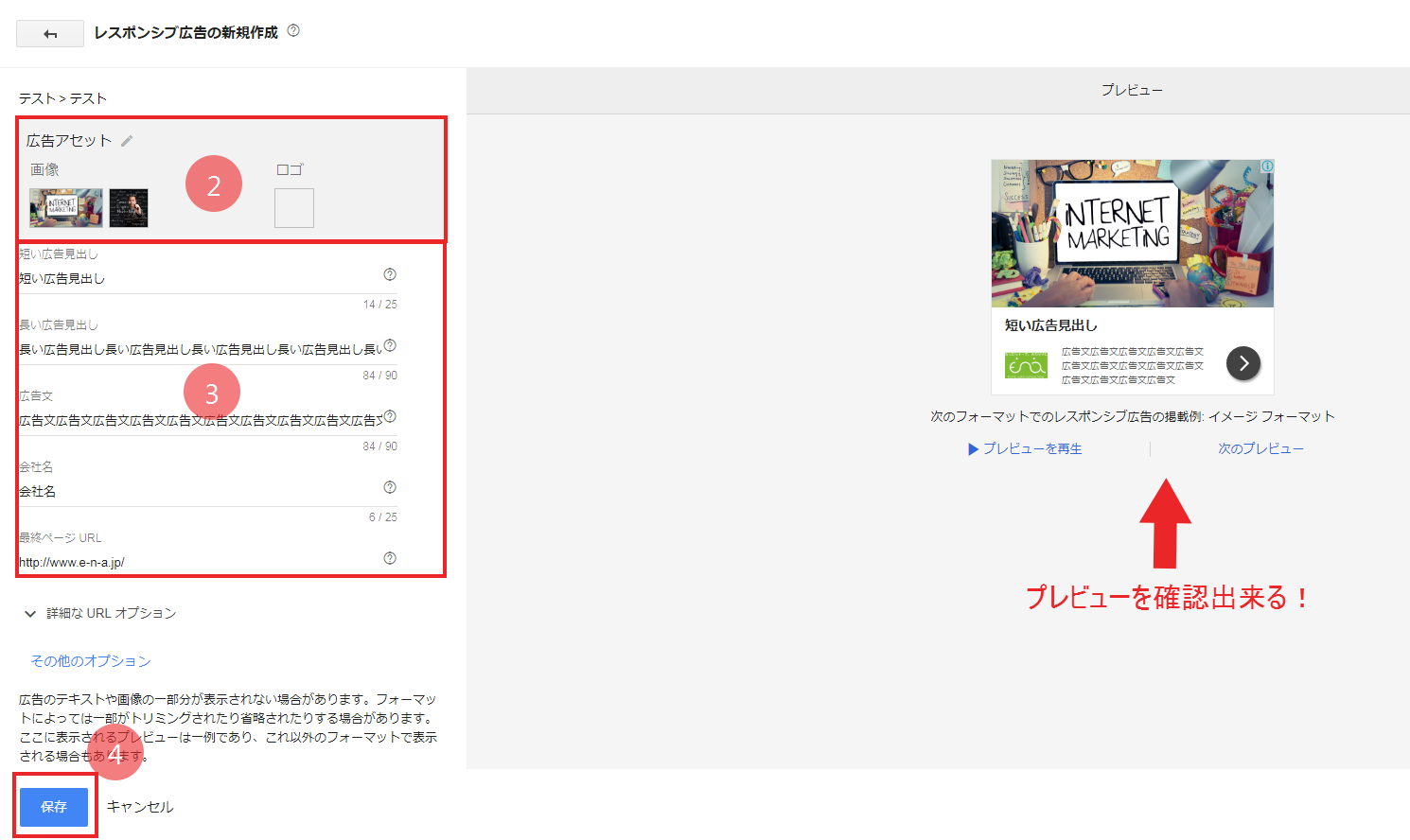1410x840 pixels.
Task: Open the その他のオプション link
Action: (x=91, y=661)
